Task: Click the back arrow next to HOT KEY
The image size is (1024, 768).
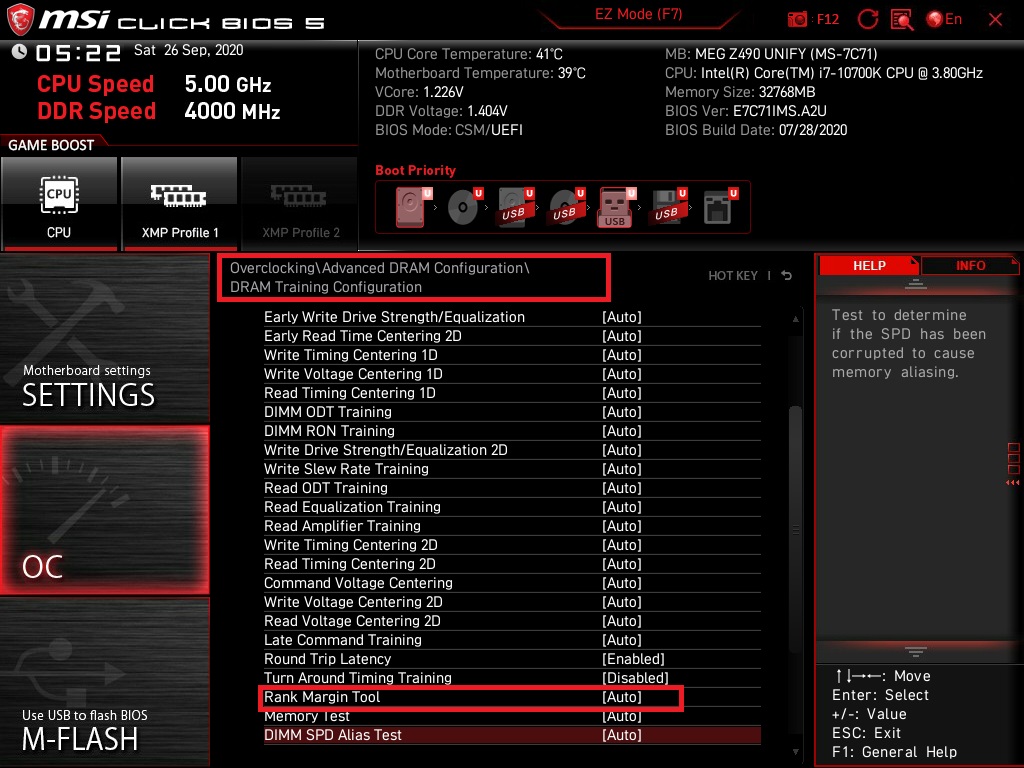Action: tap(786, 276)
